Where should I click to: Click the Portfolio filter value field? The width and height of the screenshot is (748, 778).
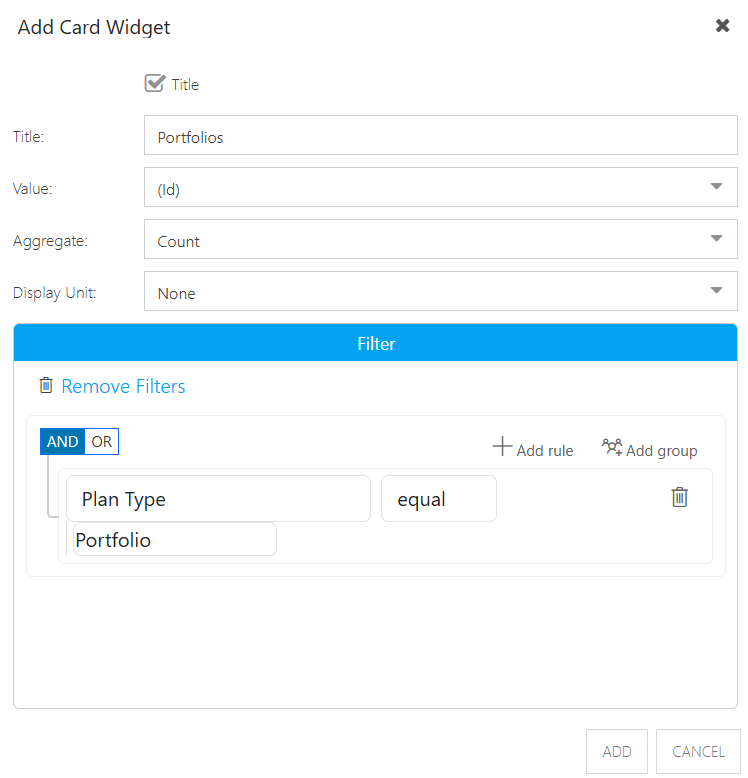175,540
